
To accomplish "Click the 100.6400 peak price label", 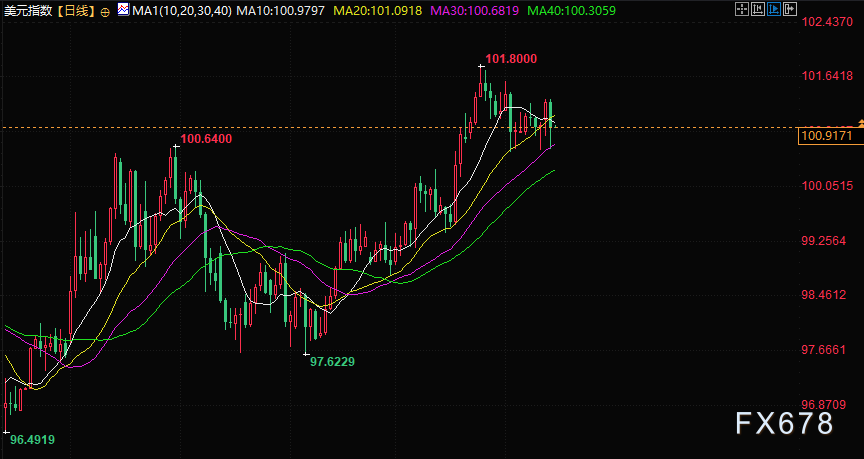I will (206, 139).
